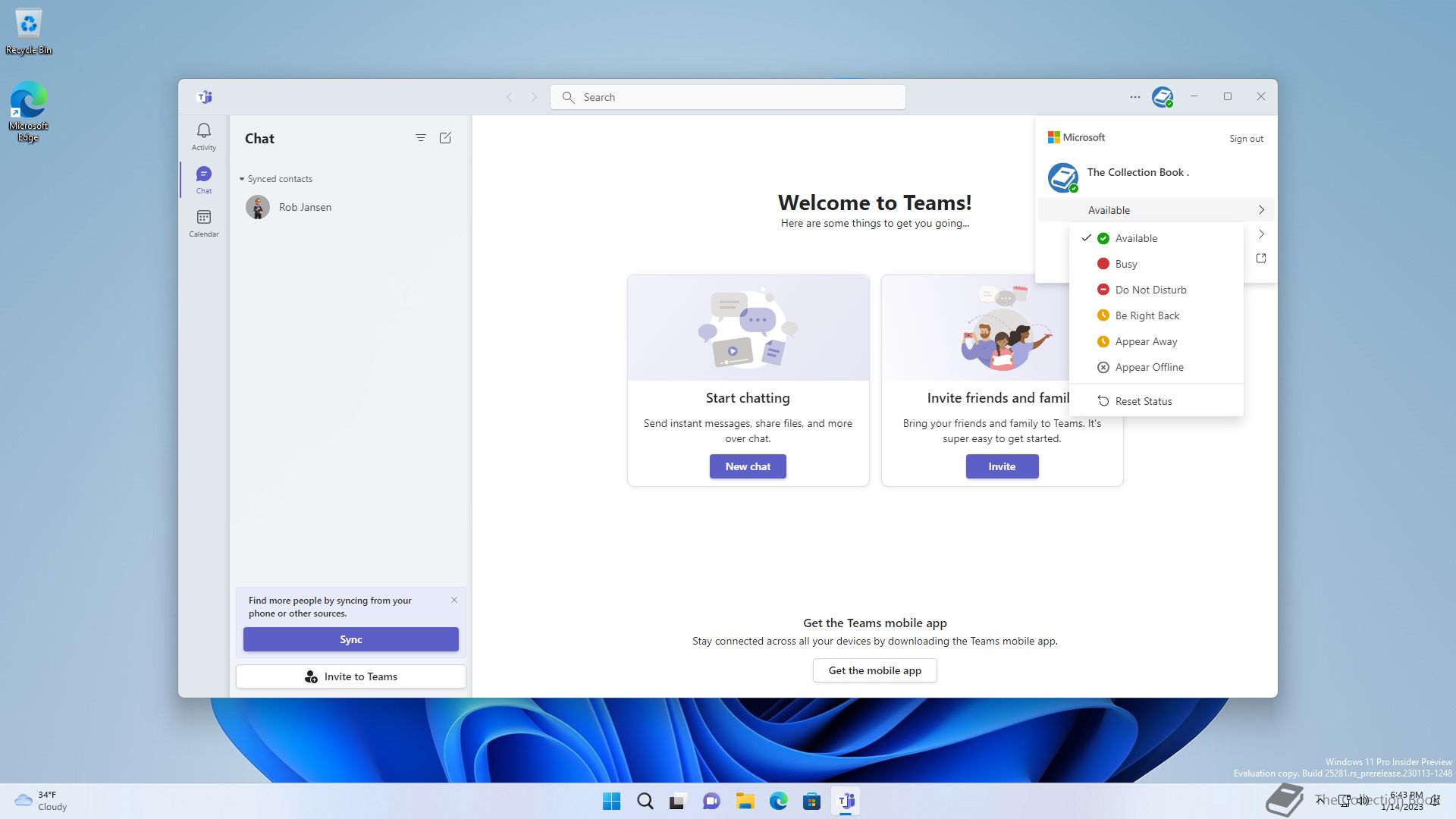Click Sign out link
This screenshot has width=1456, height=819.
[1246, 139]
